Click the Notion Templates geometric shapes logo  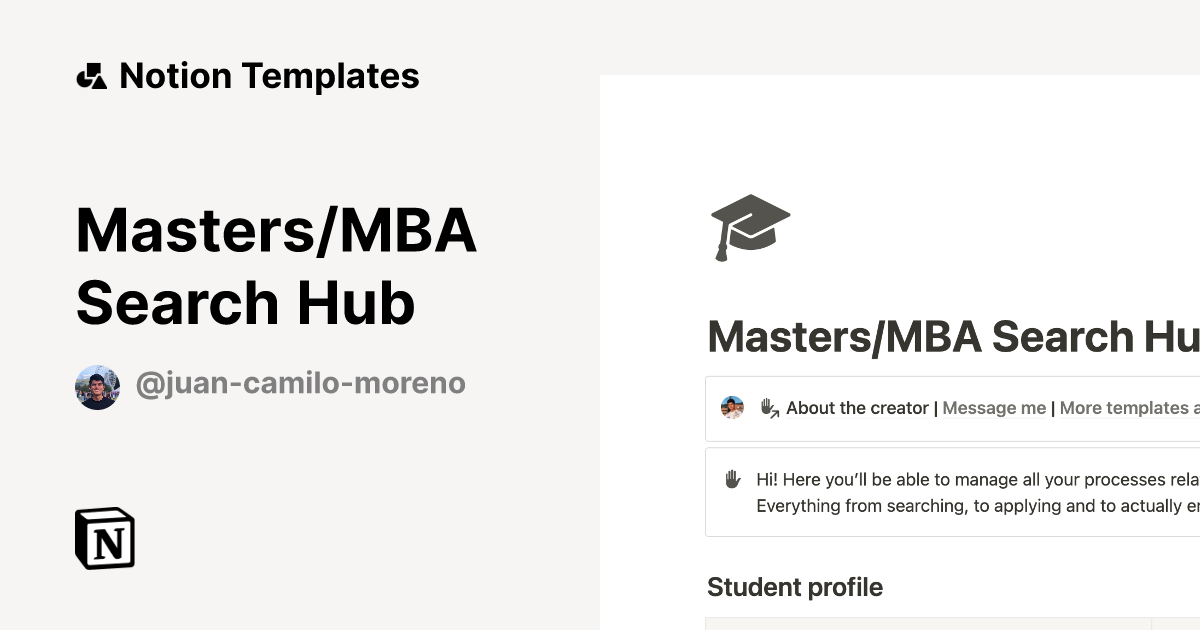[93, 75]
